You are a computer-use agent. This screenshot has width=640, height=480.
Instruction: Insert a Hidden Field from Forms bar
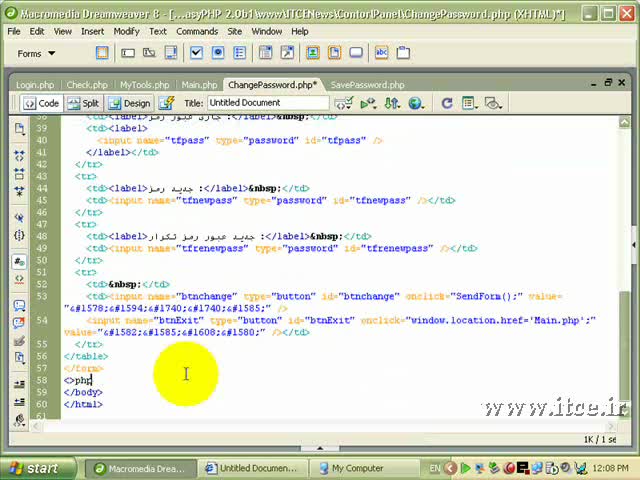coord(149,53)
